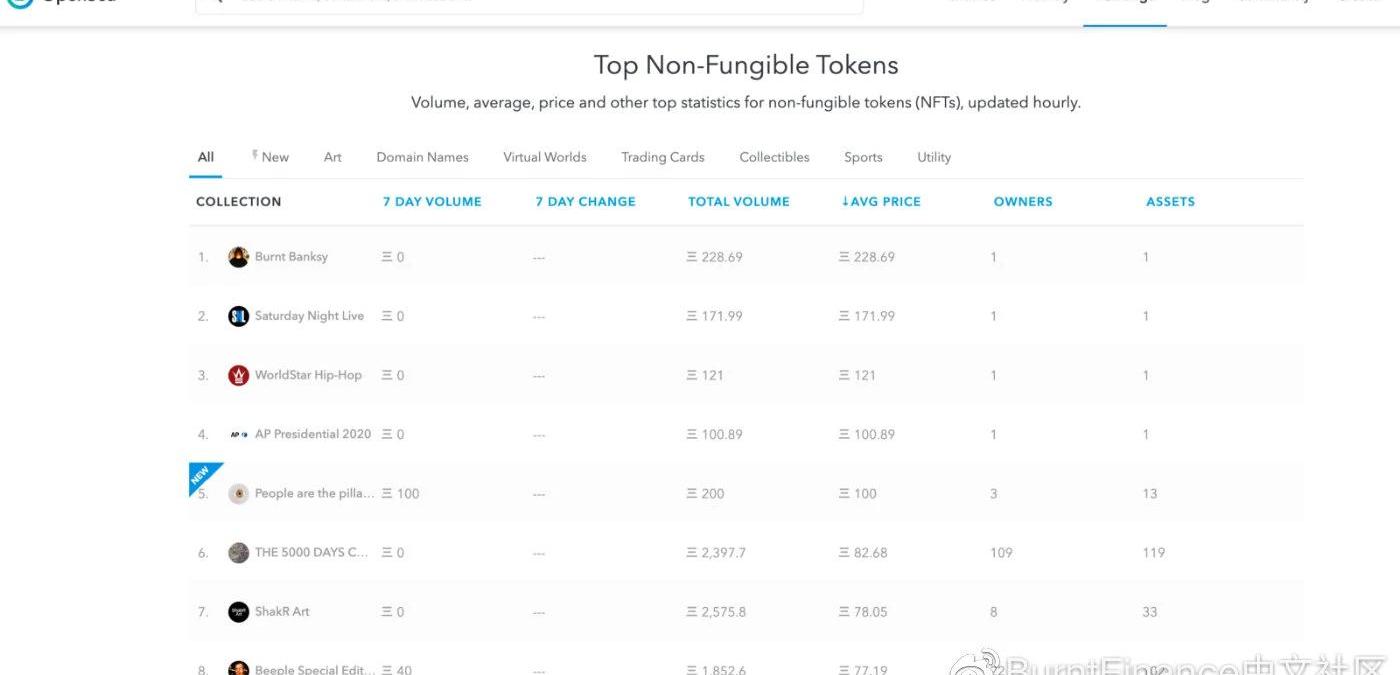Click People are the pilla... avg price 100

858,493
